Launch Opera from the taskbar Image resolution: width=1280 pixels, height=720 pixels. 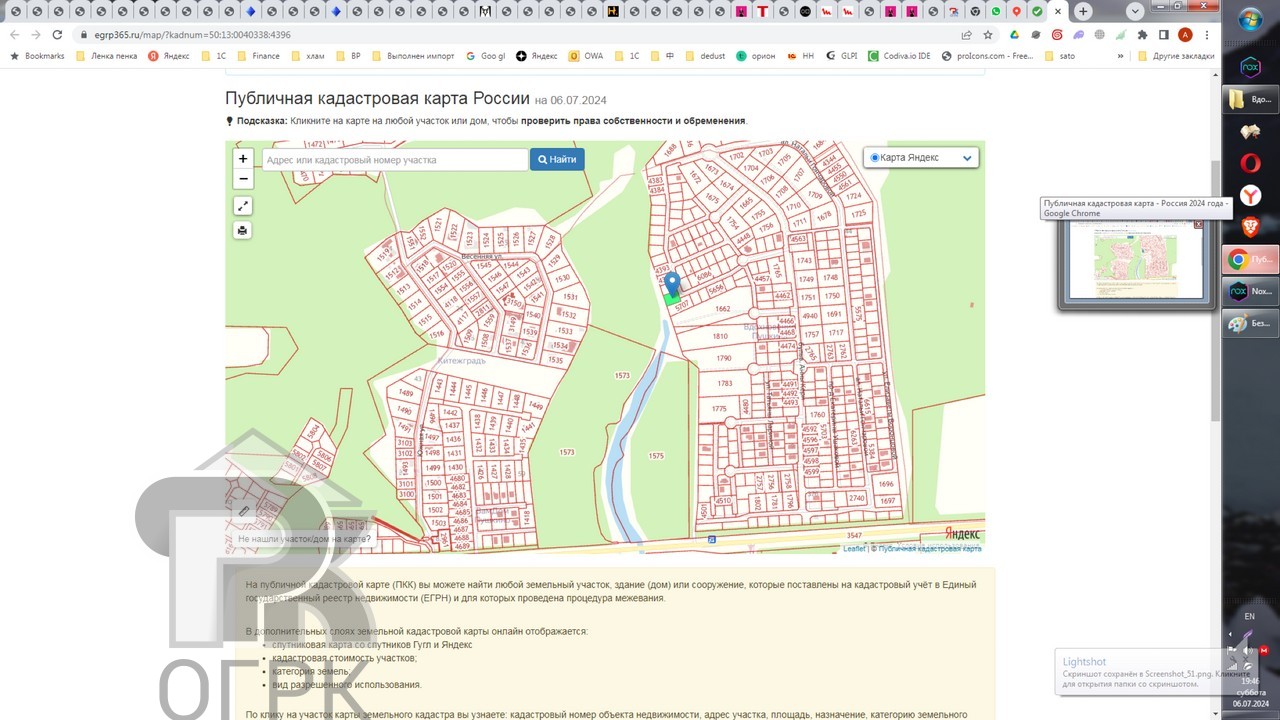tap(1250, 163)
